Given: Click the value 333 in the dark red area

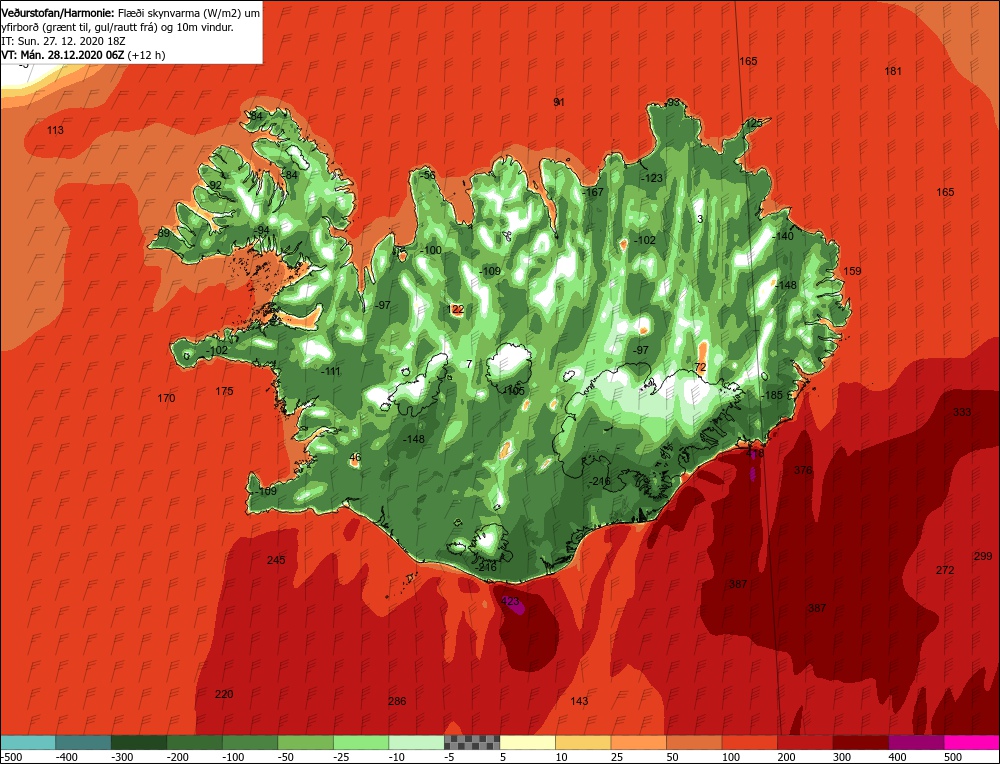Looking at the screenshot, I should (962, 412).
